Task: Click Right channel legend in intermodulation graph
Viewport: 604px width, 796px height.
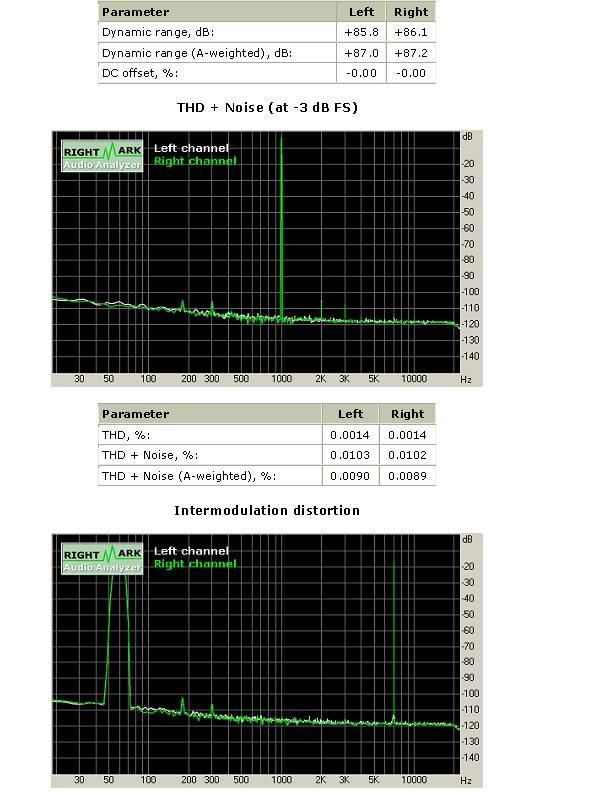Action: [x=195, y=564]
